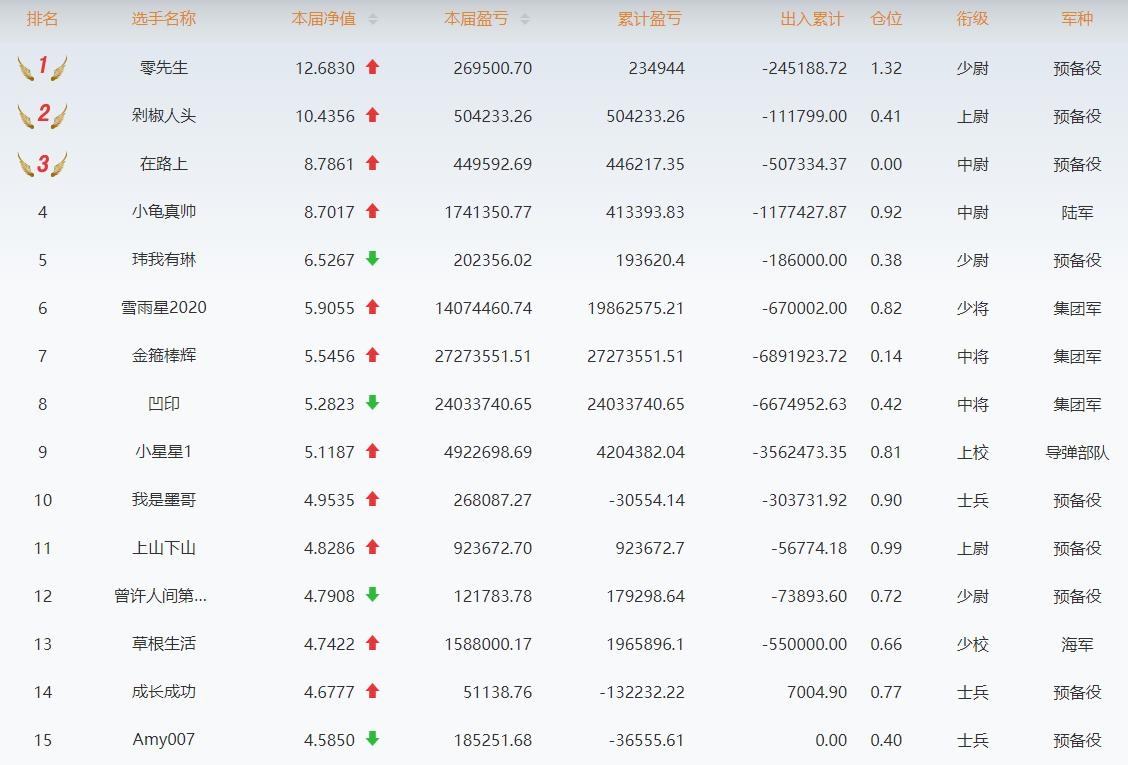Click green down arrow in 凹印 row
Viewport: 1128px width, 765px height.
coord(373,403)
